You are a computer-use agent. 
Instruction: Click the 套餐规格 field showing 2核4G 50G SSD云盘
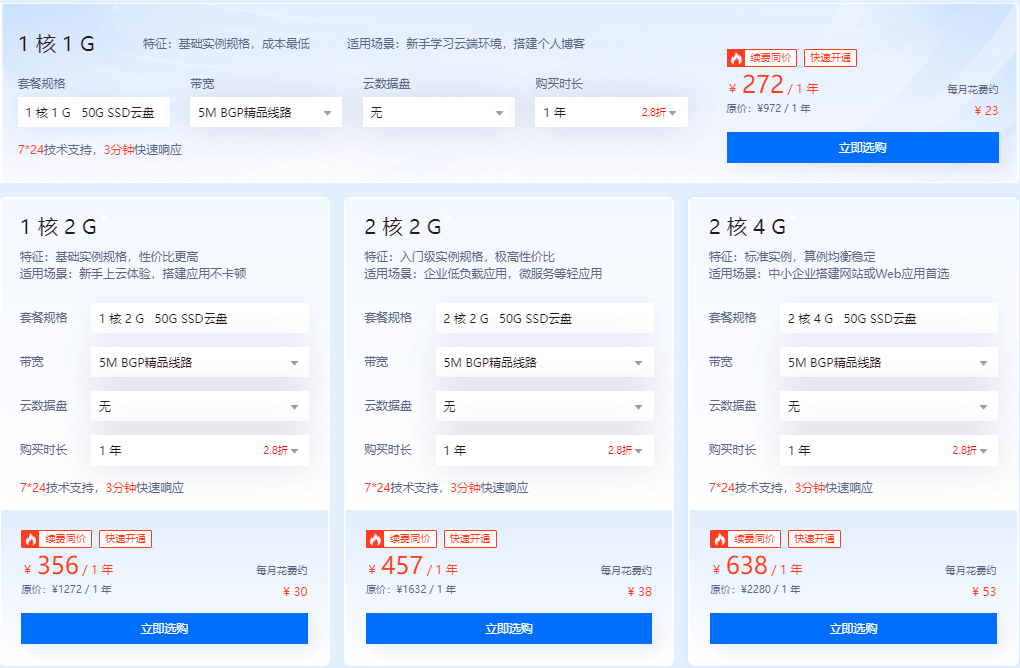tap(888, 318)
